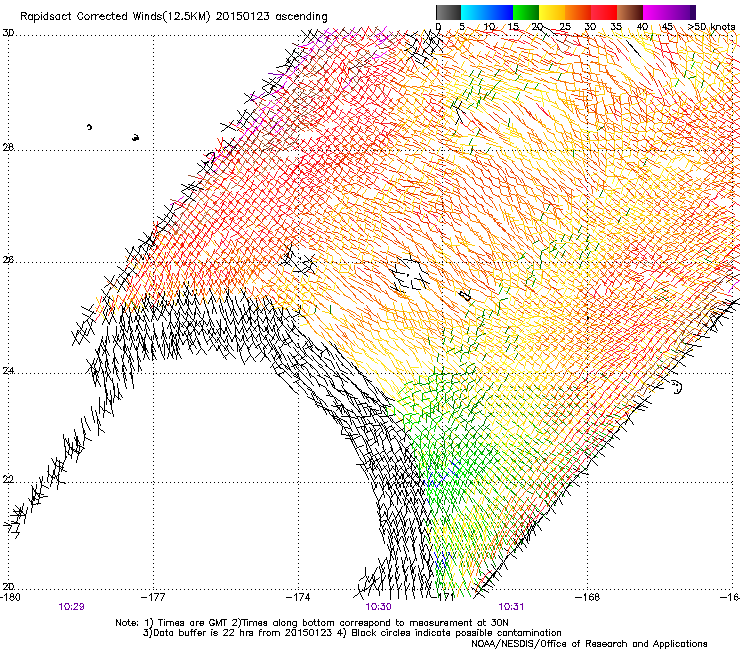740x650 pixels.
Task: Choose the brown 35-40 knots legend segment
Action: point(630,12)
